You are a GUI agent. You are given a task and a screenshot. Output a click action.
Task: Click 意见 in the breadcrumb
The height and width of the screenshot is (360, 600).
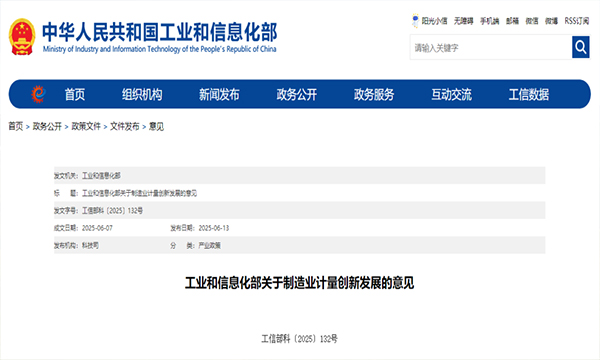click(156, 126)
